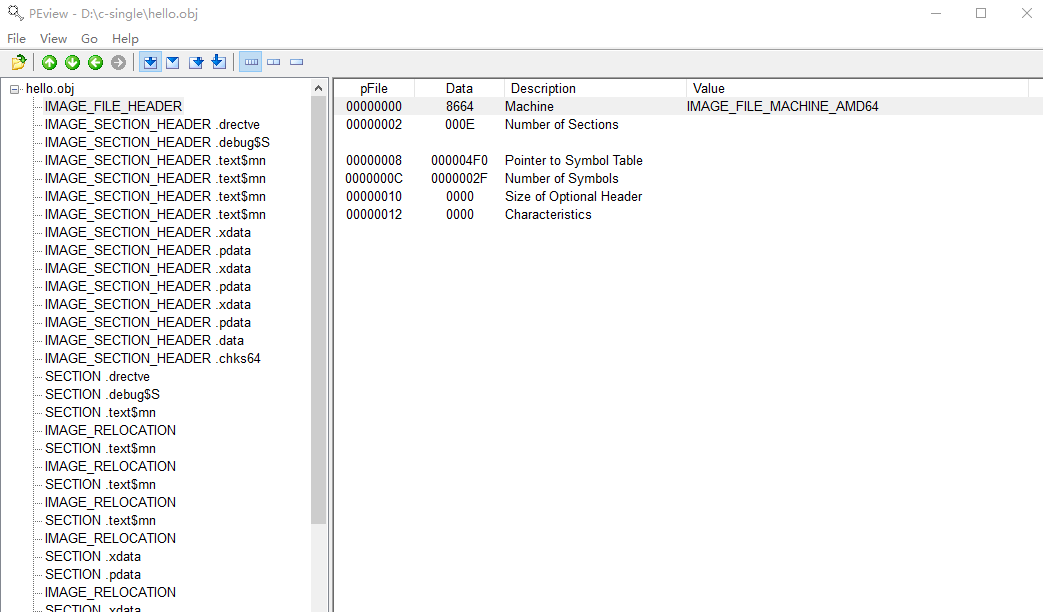Click the fourth blue down-arrow toolbar icon
Screen dimensions: 1043x612
point(218,63)
